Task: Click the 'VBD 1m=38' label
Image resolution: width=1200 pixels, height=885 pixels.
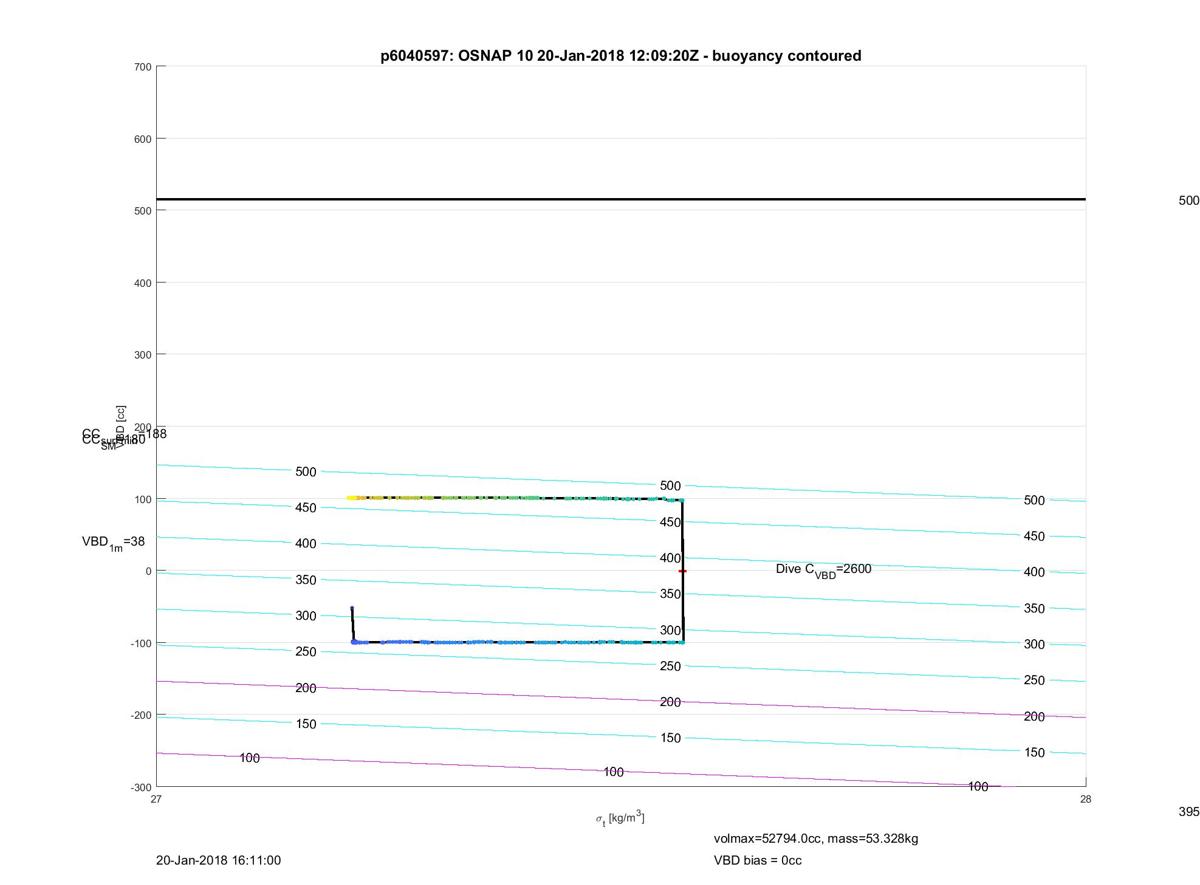Action: tap(114, 543)
